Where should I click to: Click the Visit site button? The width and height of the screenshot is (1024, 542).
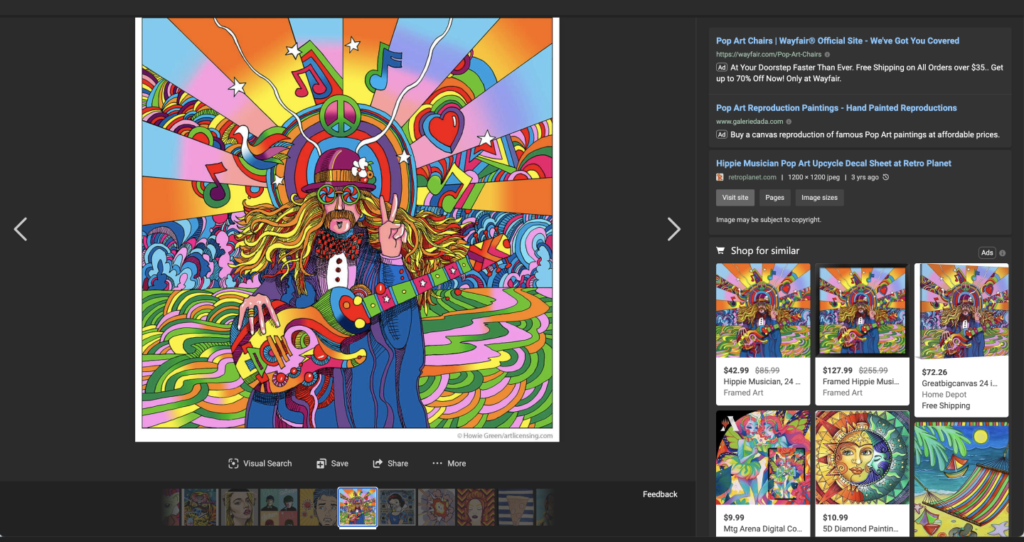coord(735,198)
